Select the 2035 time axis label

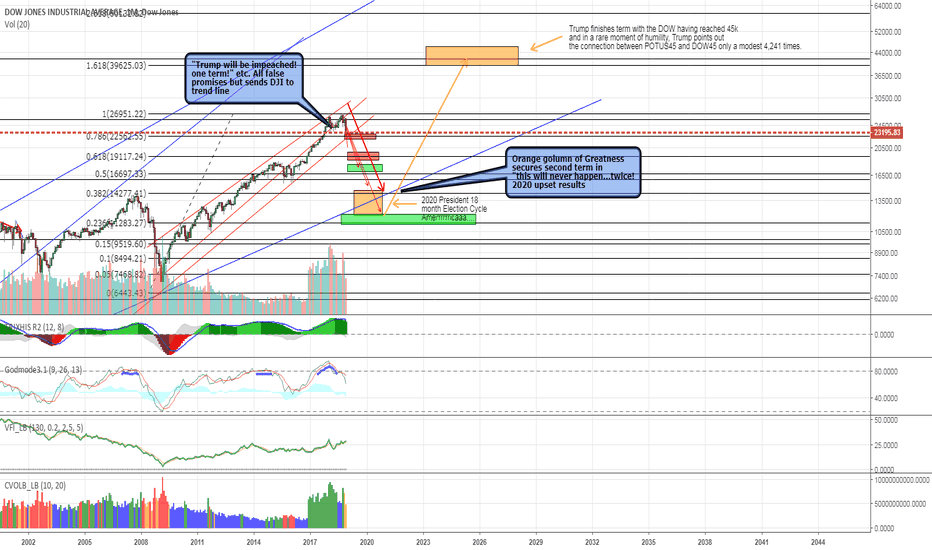(x=648, y=542)
